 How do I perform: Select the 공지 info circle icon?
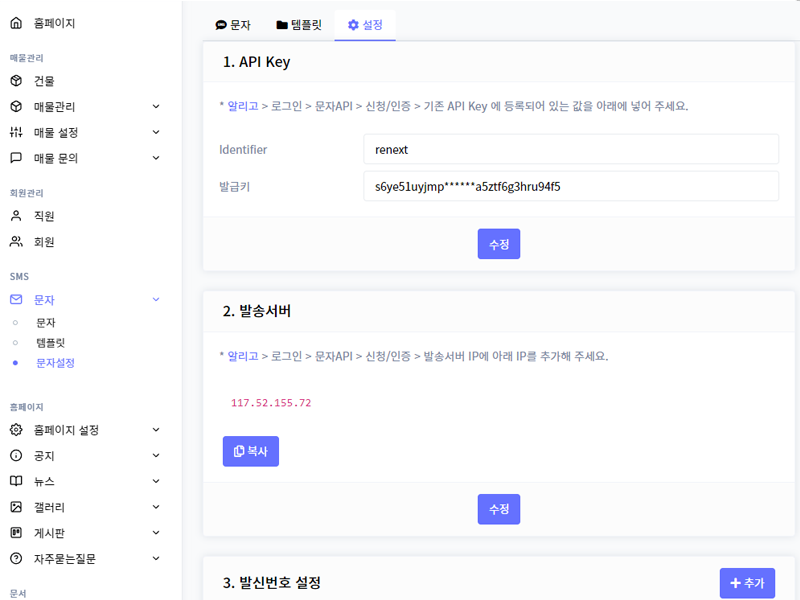[16, 456]
